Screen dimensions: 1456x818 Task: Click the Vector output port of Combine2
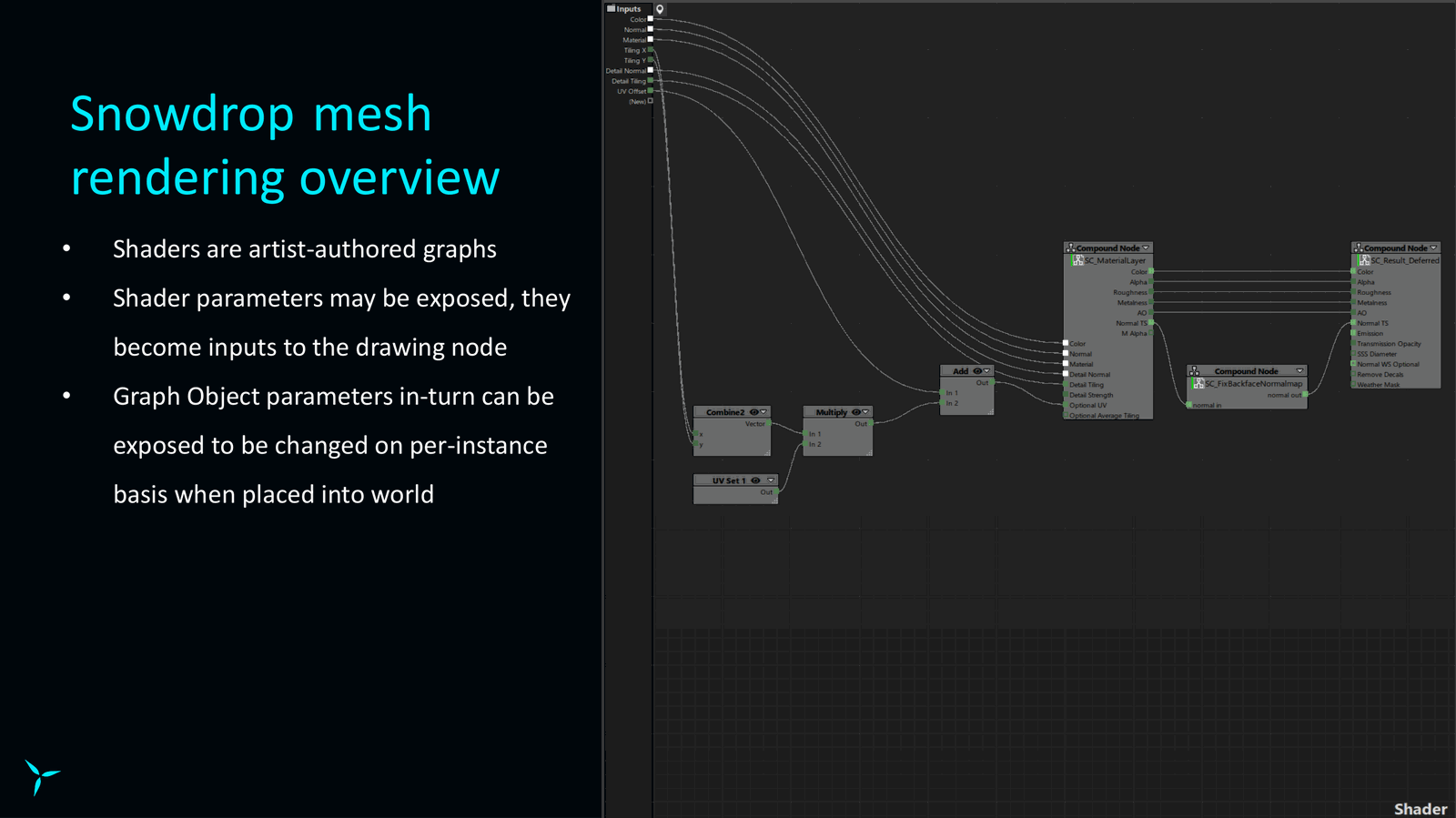coord(771,424)
